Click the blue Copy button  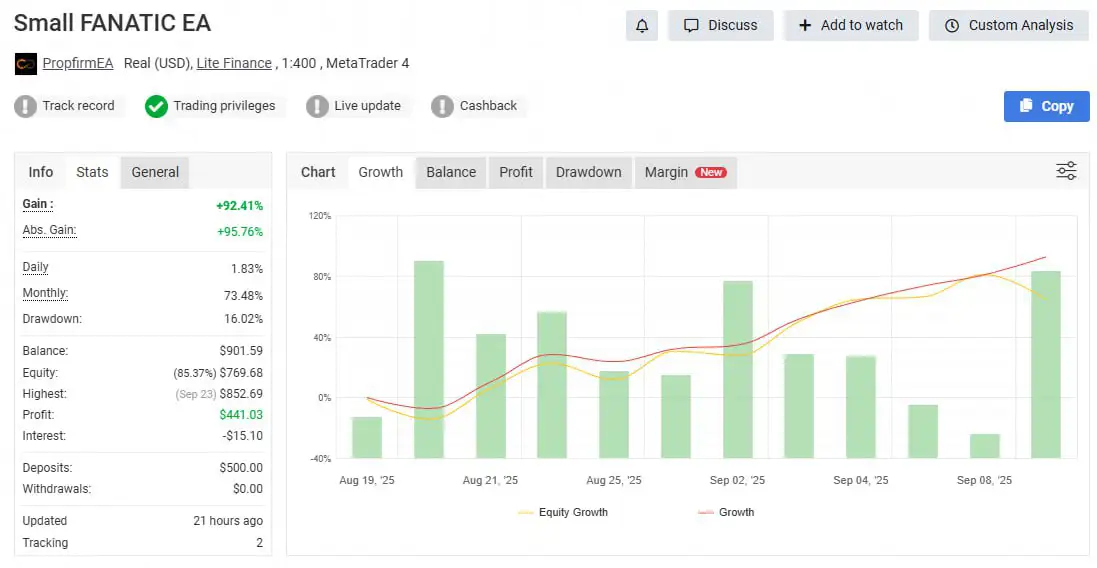(x=1046, y=106)
